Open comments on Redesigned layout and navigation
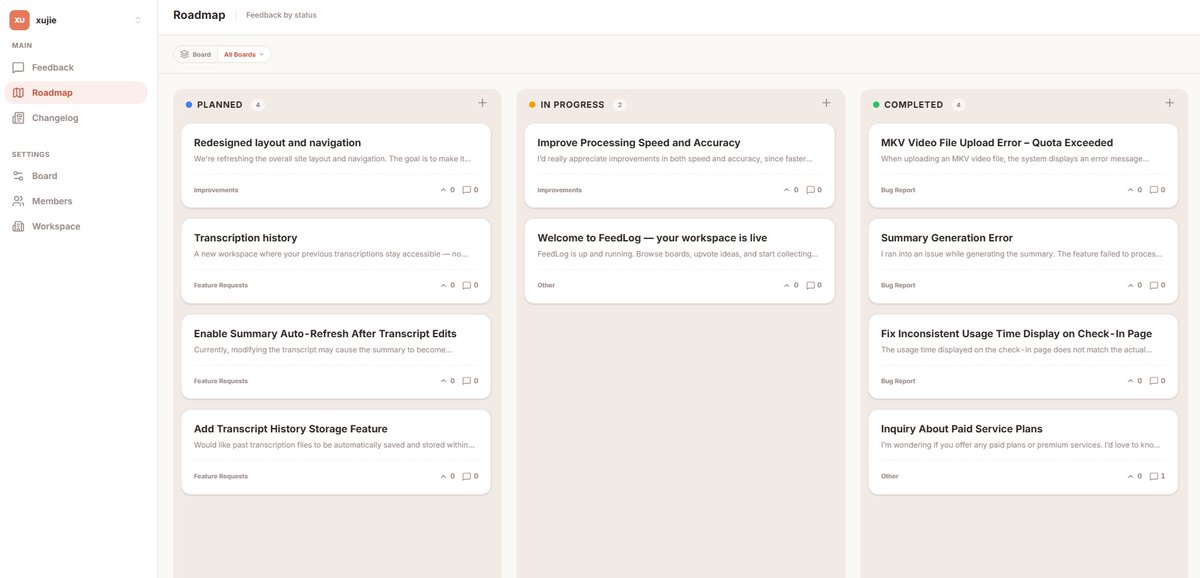Image resolution: width=1200 pixels, height=578 pixels. [470, 190]
